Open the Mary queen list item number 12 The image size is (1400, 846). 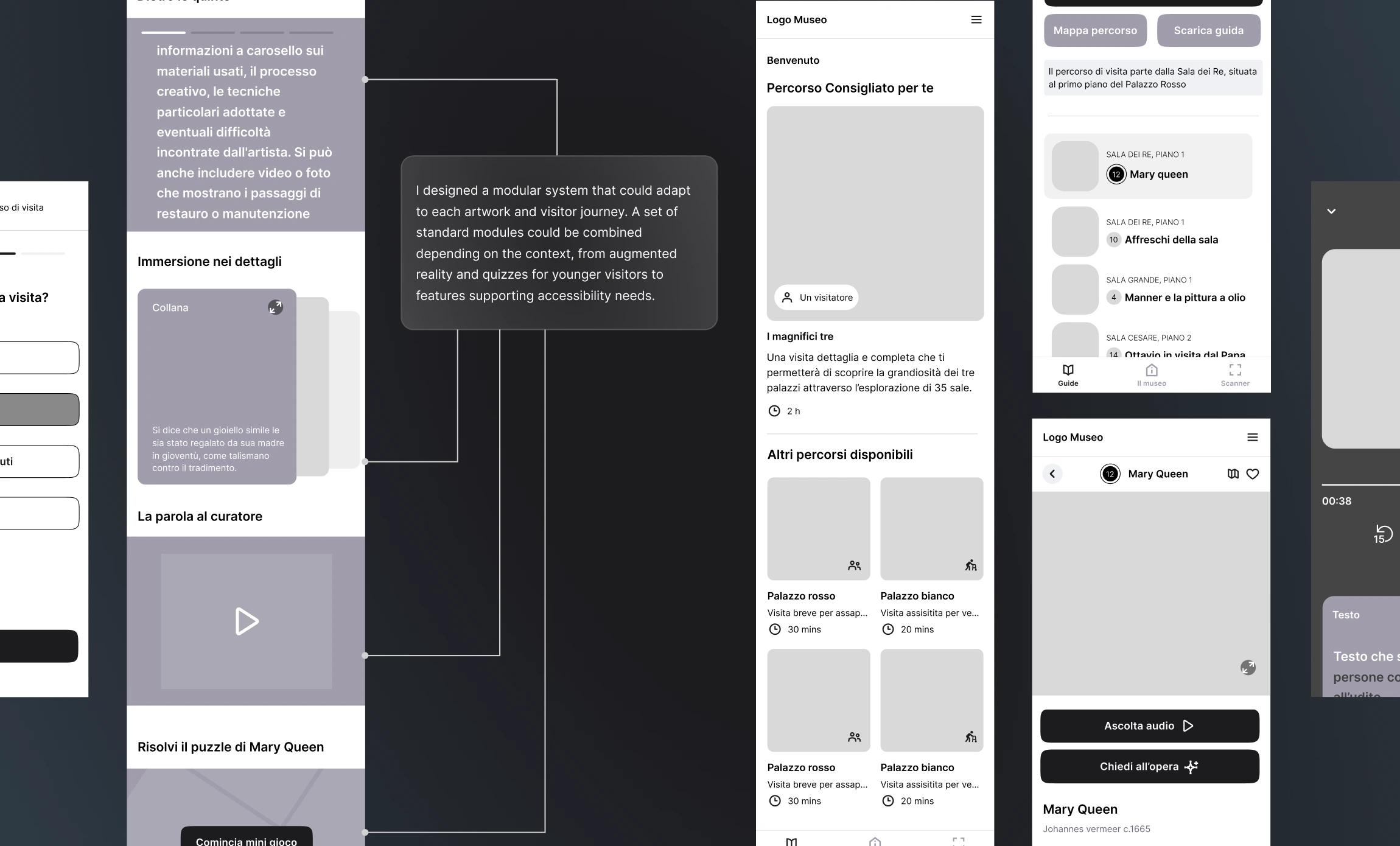[1148, 166]
